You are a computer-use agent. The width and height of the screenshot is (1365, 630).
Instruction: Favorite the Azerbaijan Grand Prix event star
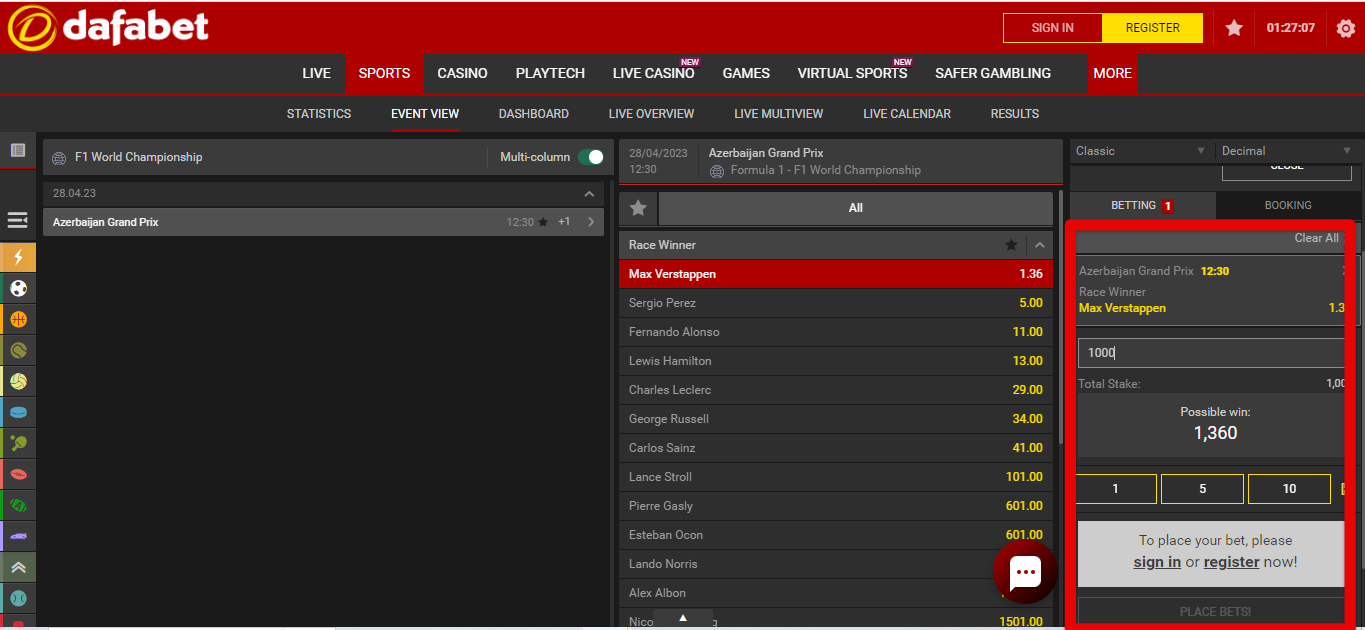[x=543, y=222]
